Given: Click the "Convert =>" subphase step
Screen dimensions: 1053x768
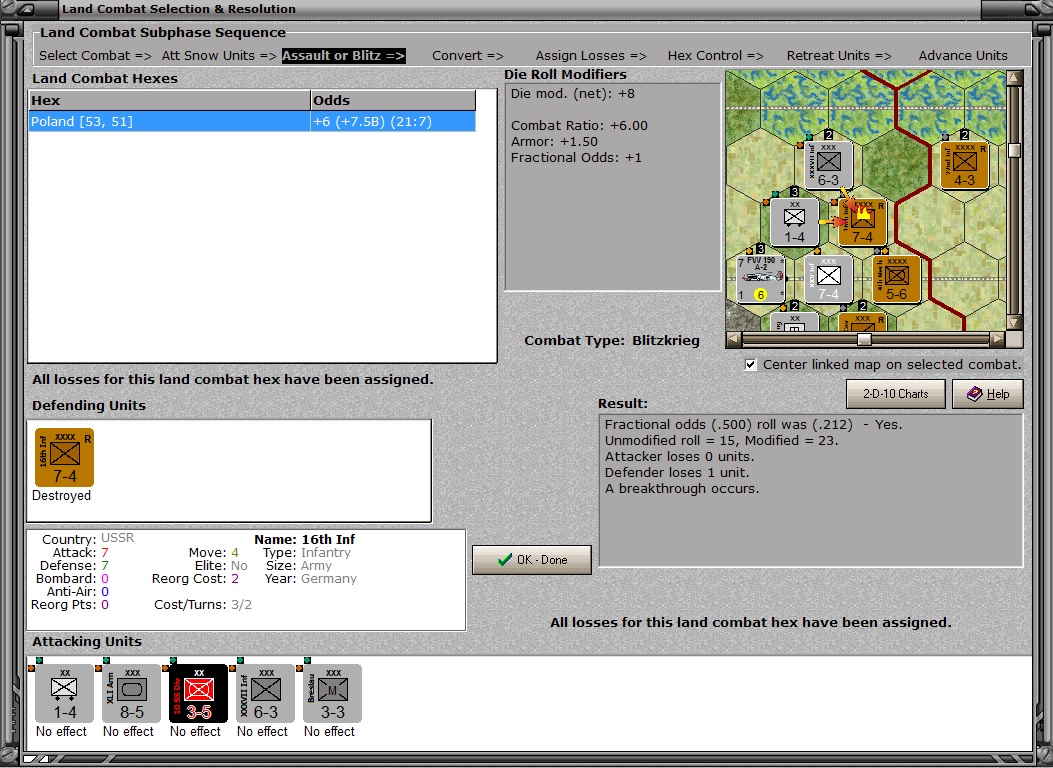Looking at the screenshot, I should coord(466,55).
